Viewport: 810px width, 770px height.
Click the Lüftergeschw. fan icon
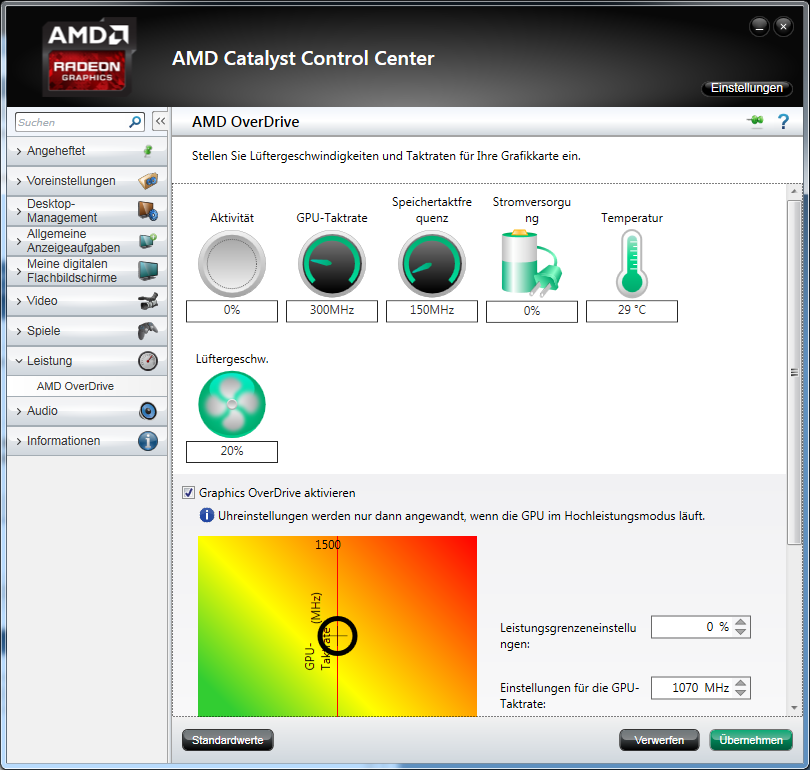coord(232,404)
